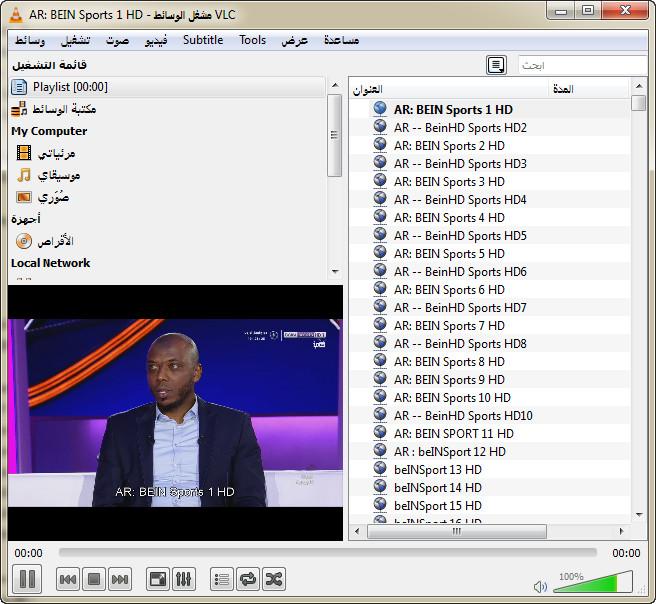This screenshot has width=656, height=604.
Task: Click elapsed time label at left
Action: (x=28, y=553)
